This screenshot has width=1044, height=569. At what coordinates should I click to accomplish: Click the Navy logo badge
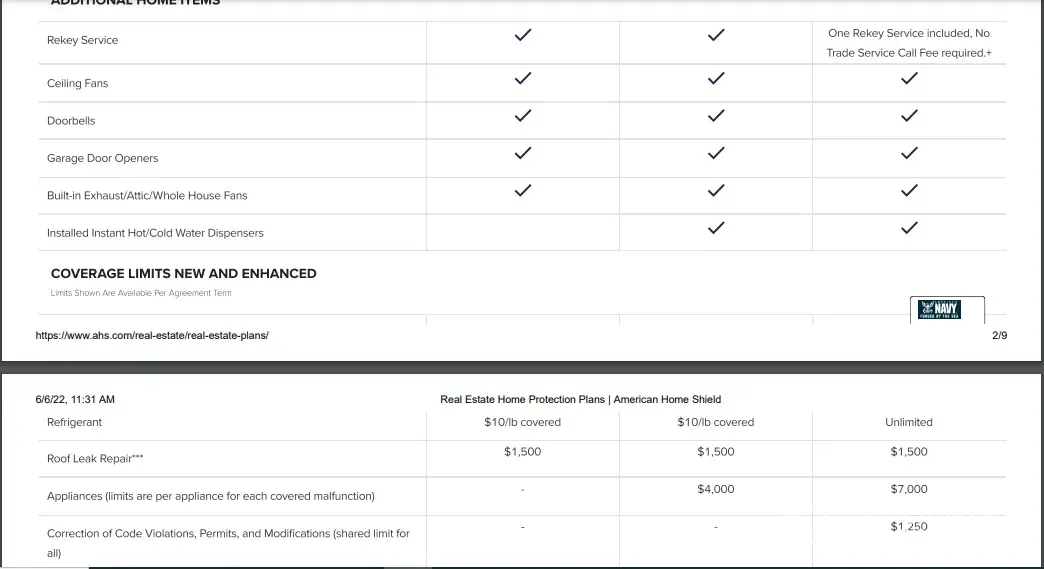947,310
